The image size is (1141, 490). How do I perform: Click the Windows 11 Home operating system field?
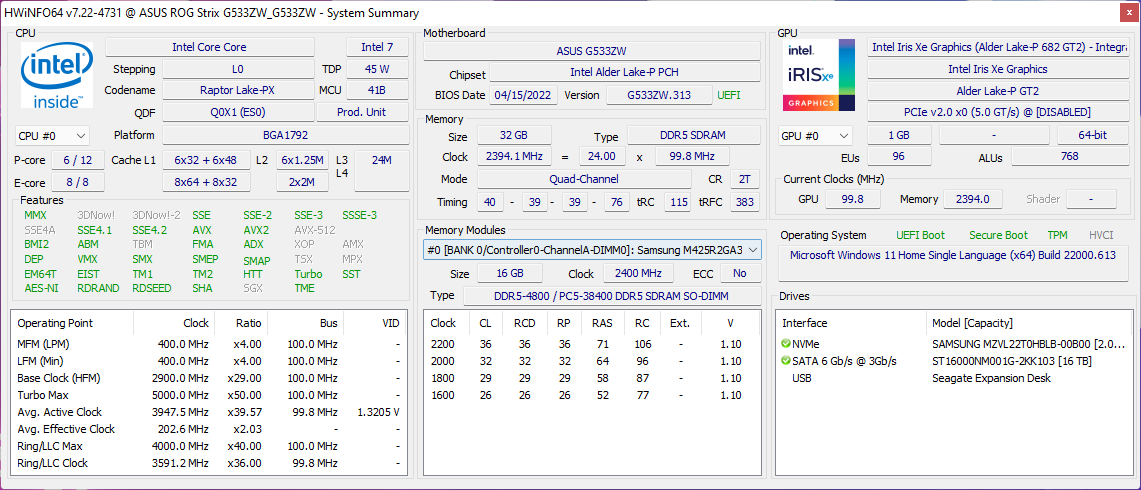tap(952, 255)
